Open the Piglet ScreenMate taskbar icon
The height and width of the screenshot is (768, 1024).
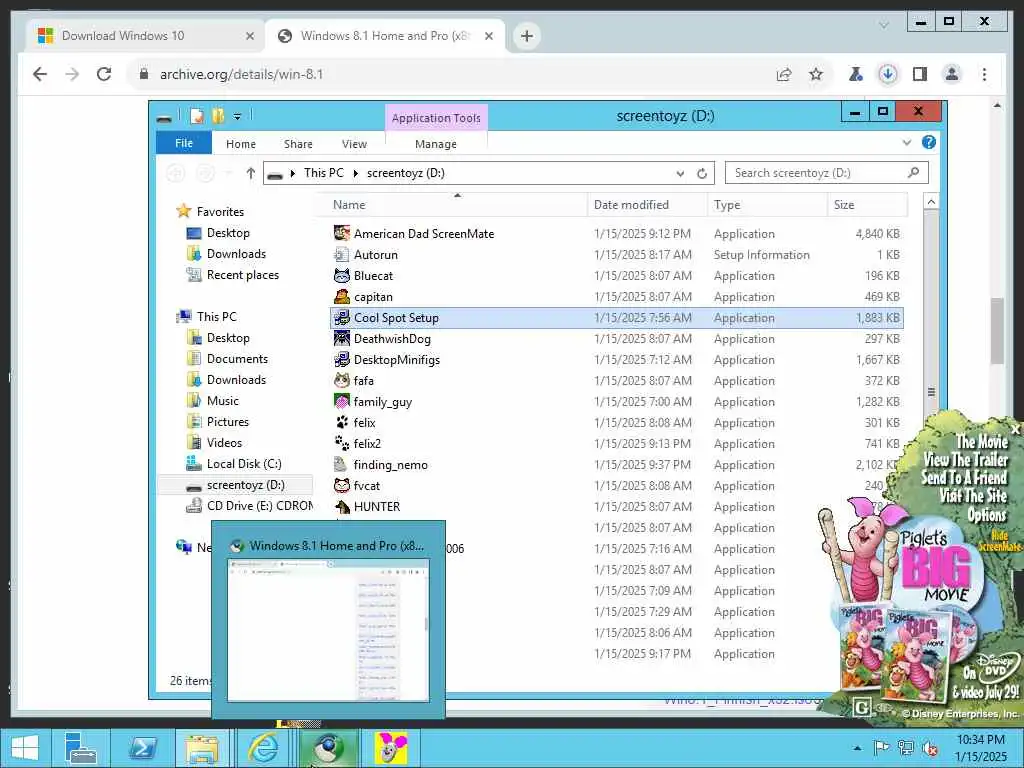pos(390,748)
